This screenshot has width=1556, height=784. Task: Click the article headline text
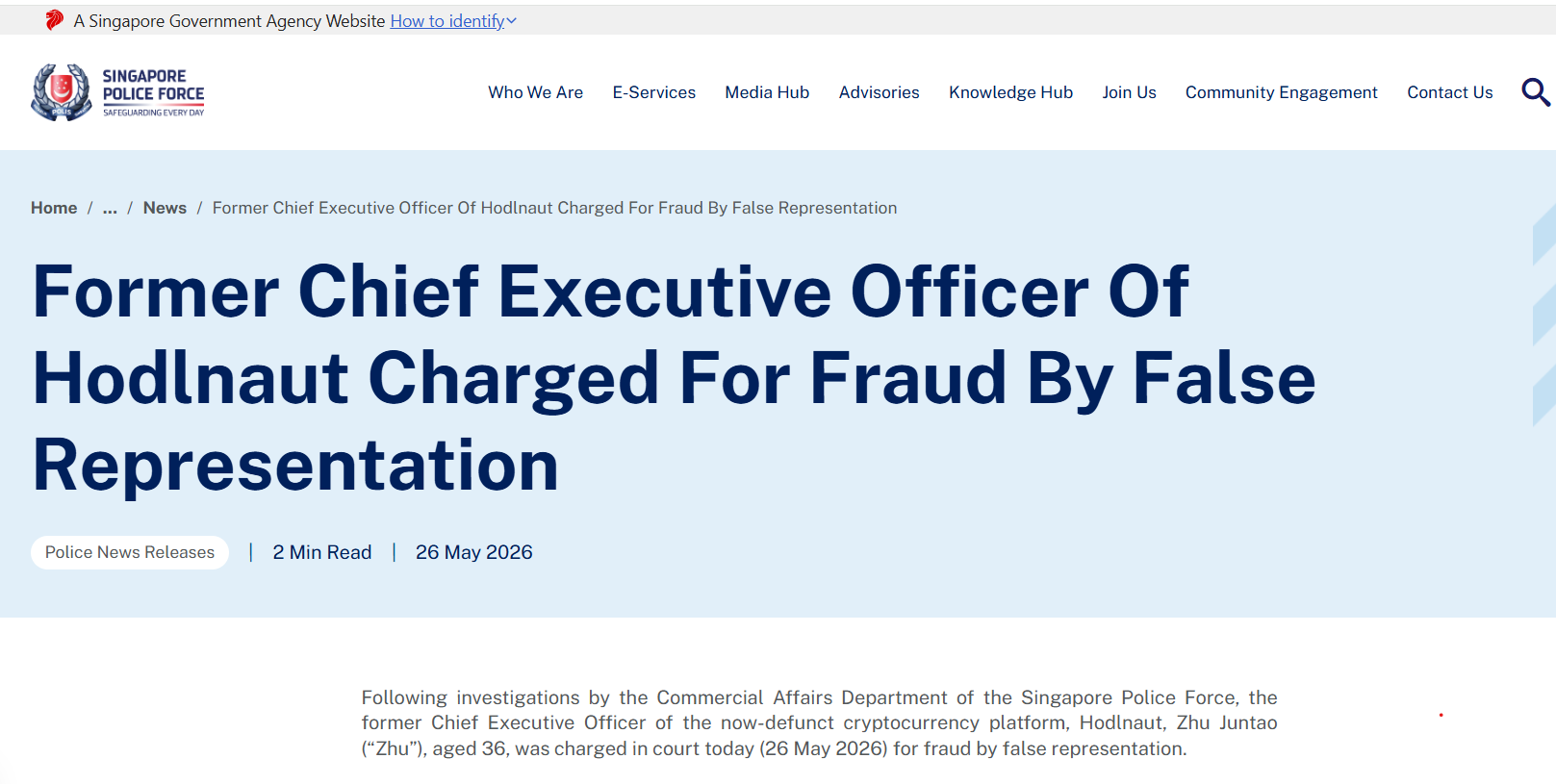tap(674, 378)
